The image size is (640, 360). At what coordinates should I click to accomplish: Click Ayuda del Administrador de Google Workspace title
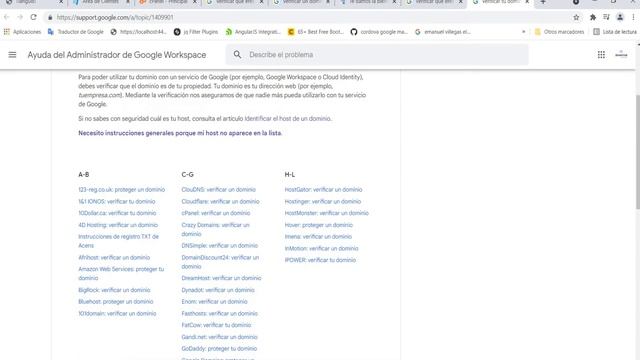(x=117, y=55)
